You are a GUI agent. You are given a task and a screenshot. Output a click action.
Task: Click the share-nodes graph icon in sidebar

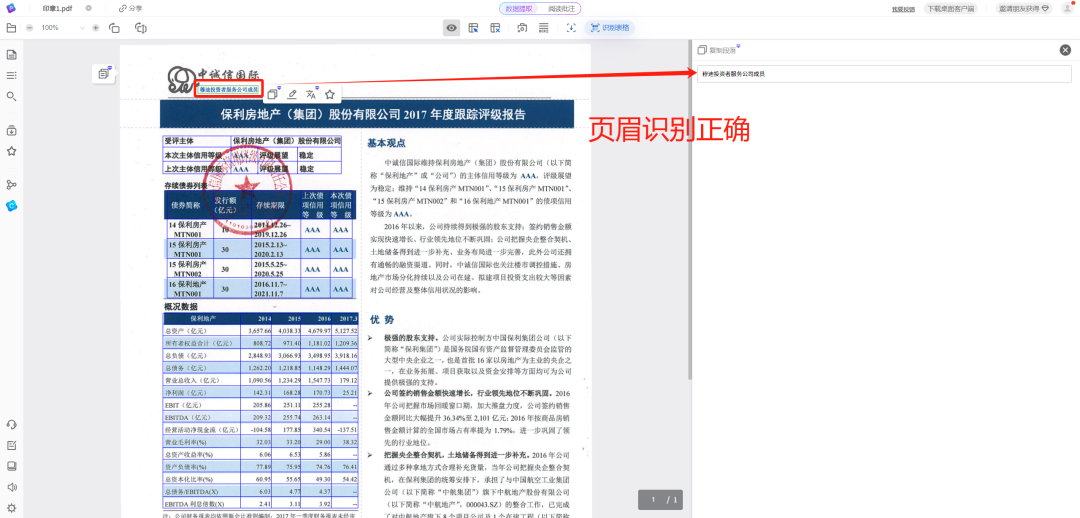[x=12, y=185]
